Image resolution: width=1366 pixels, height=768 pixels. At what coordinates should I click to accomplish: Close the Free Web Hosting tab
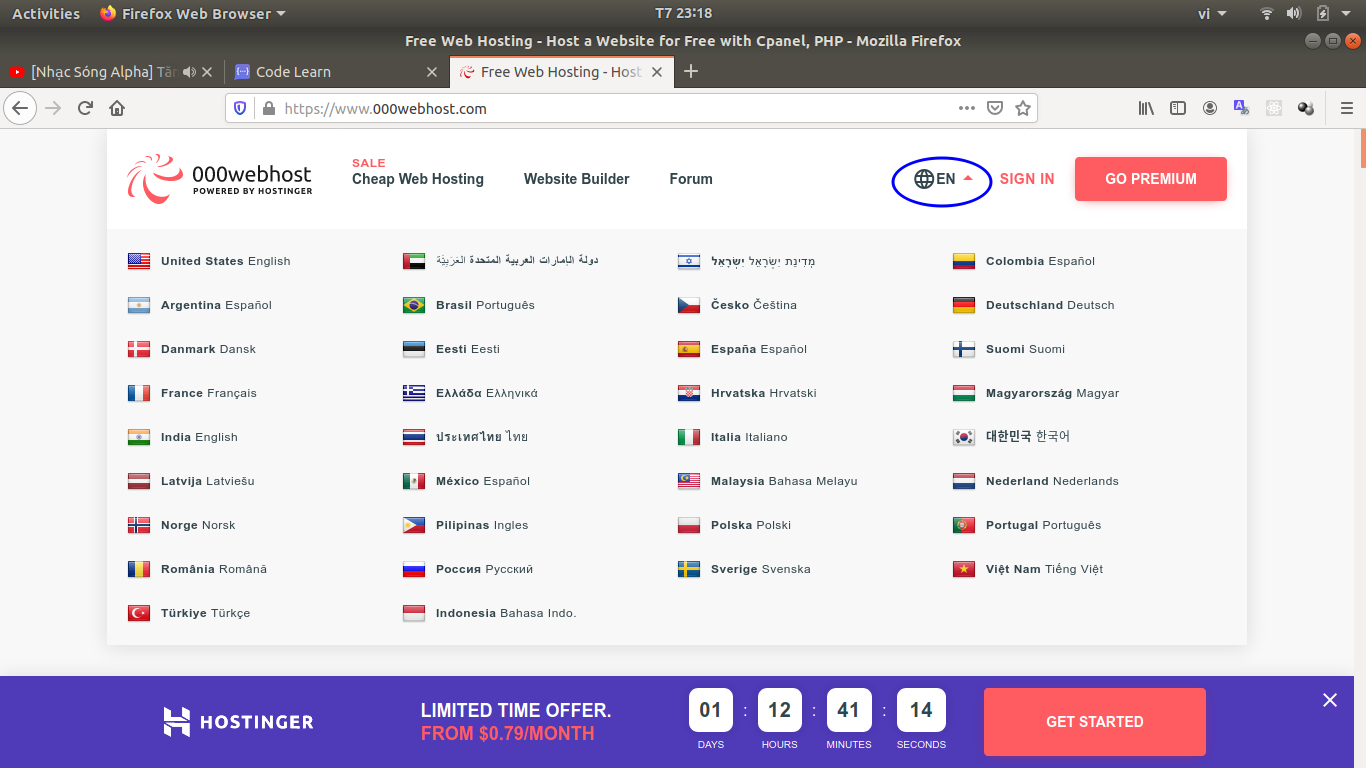(x=657, y=72)
